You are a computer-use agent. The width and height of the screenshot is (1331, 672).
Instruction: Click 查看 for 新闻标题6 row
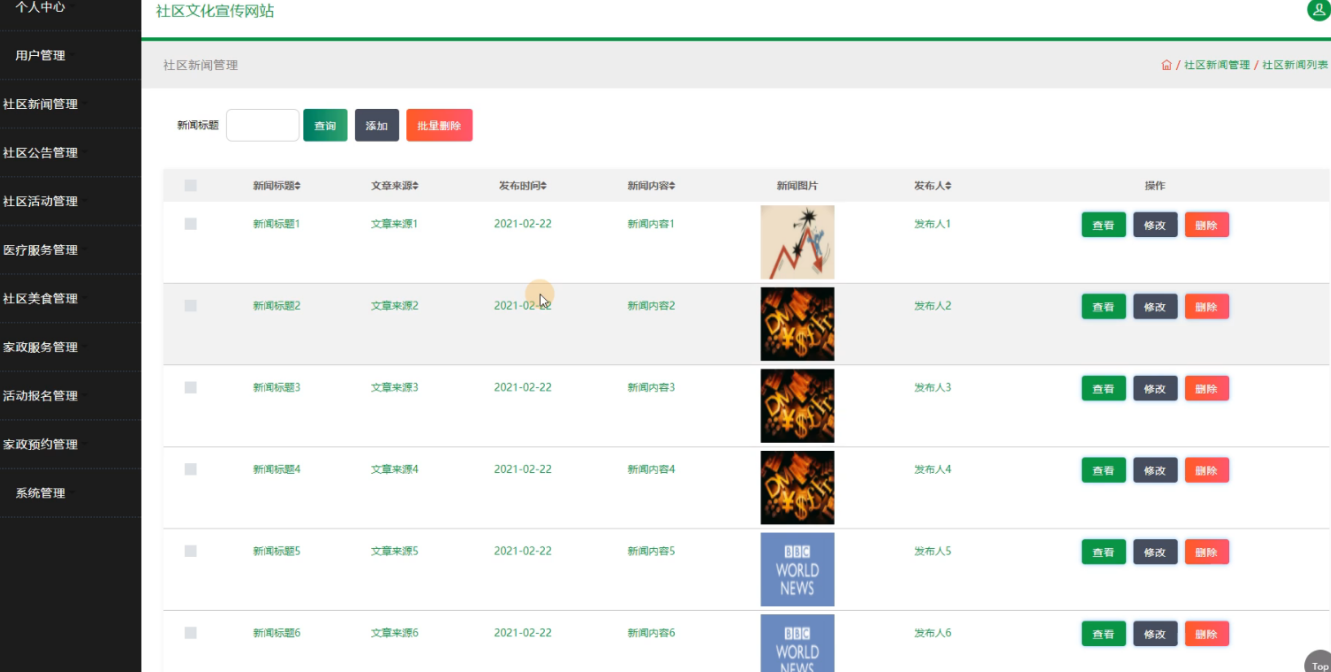1104,634
